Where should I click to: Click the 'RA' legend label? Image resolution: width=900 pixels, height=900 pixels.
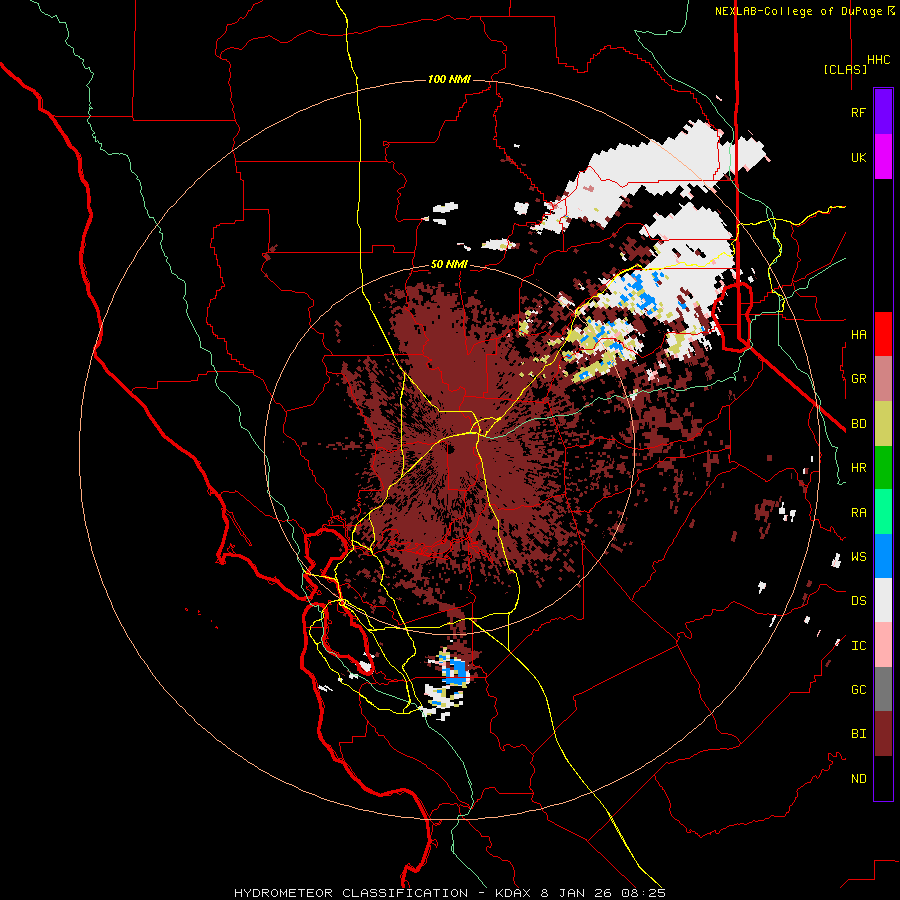tap(858, 513)
